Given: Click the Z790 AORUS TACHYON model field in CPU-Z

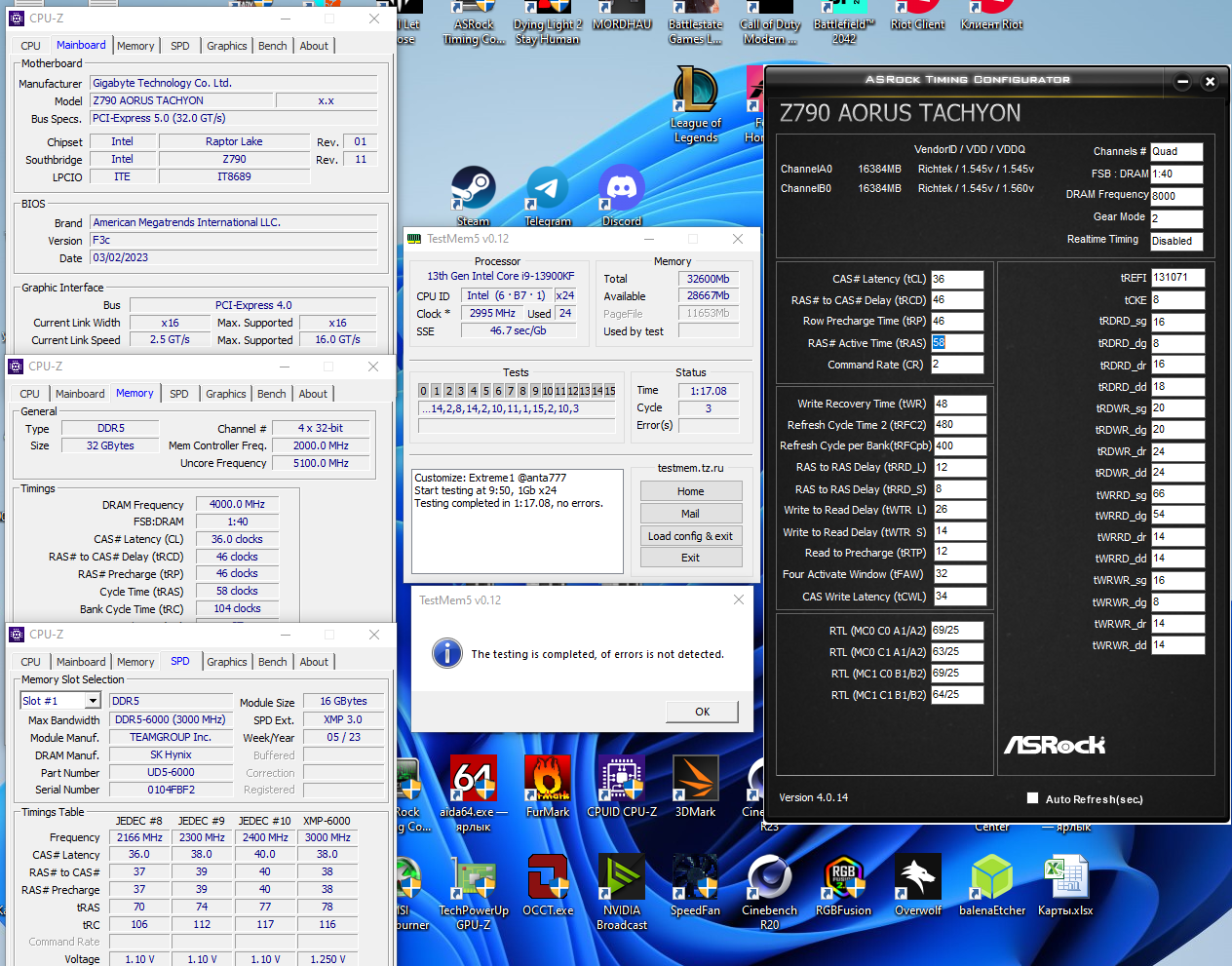Looking at the screenshot, I should click(181, 100).
